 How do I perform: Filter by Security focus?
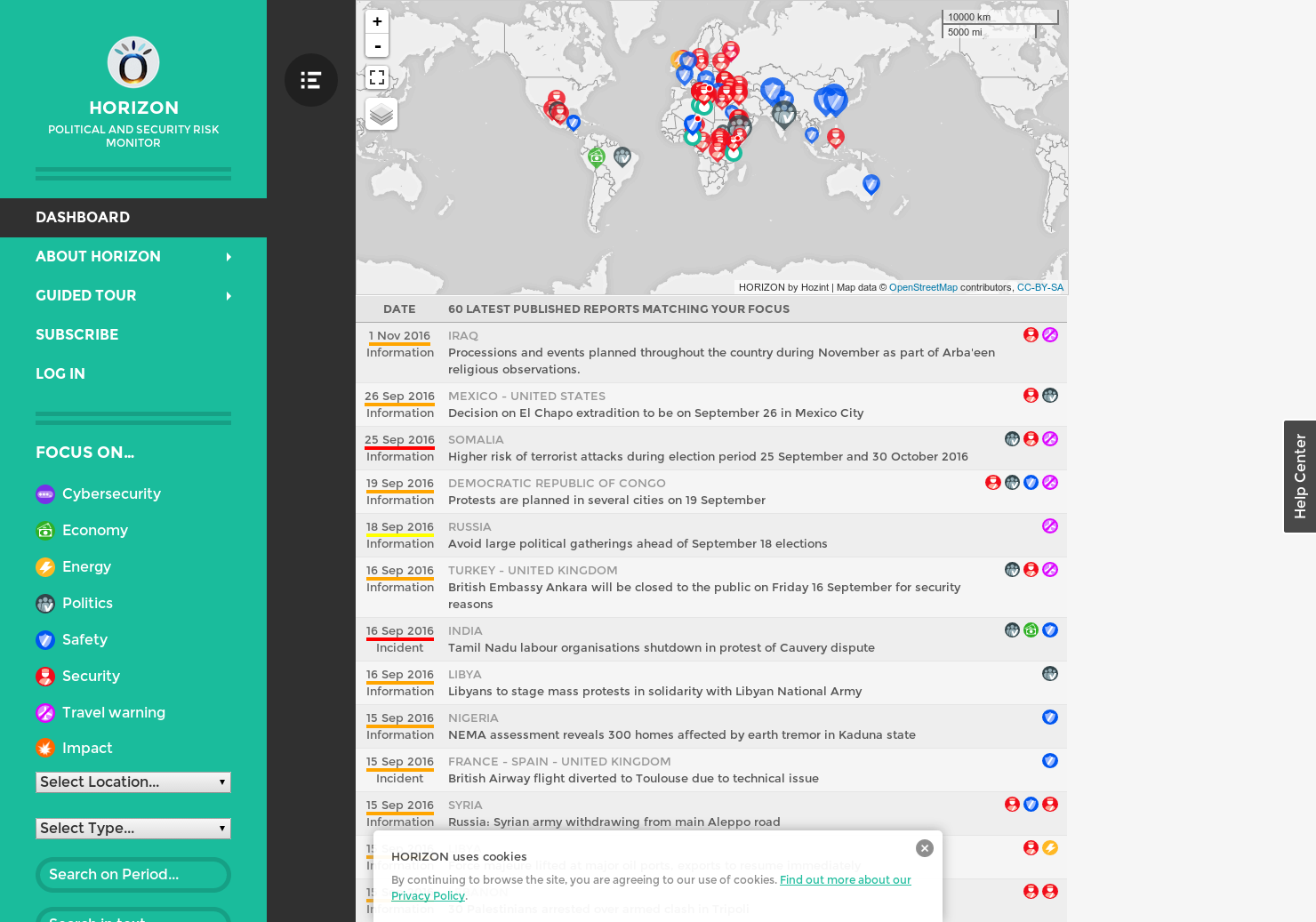(x=91, y=677)
